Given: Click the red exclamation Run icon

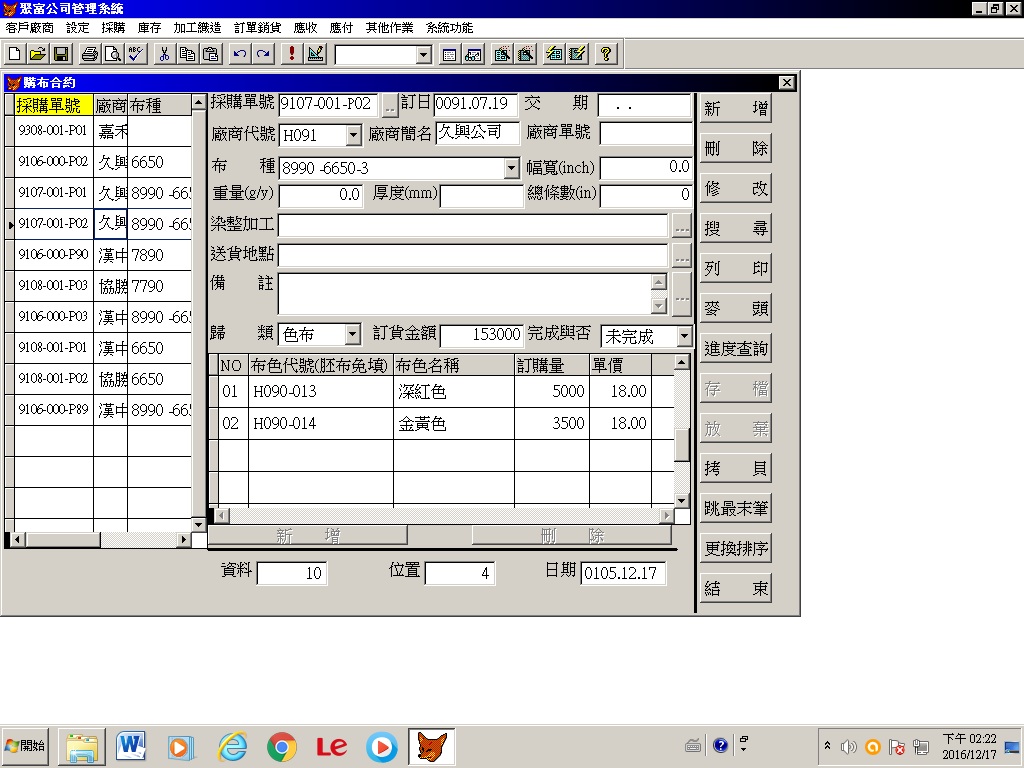Looking at the screenshot, I should [x=292, y=54].
